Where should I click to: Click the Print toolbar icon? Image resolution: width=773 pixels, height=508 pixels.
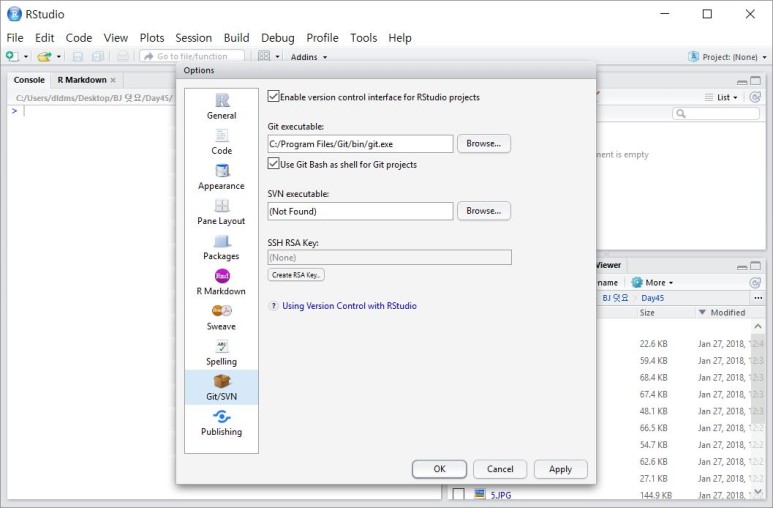pyautogui.click(x=122, y=56)
